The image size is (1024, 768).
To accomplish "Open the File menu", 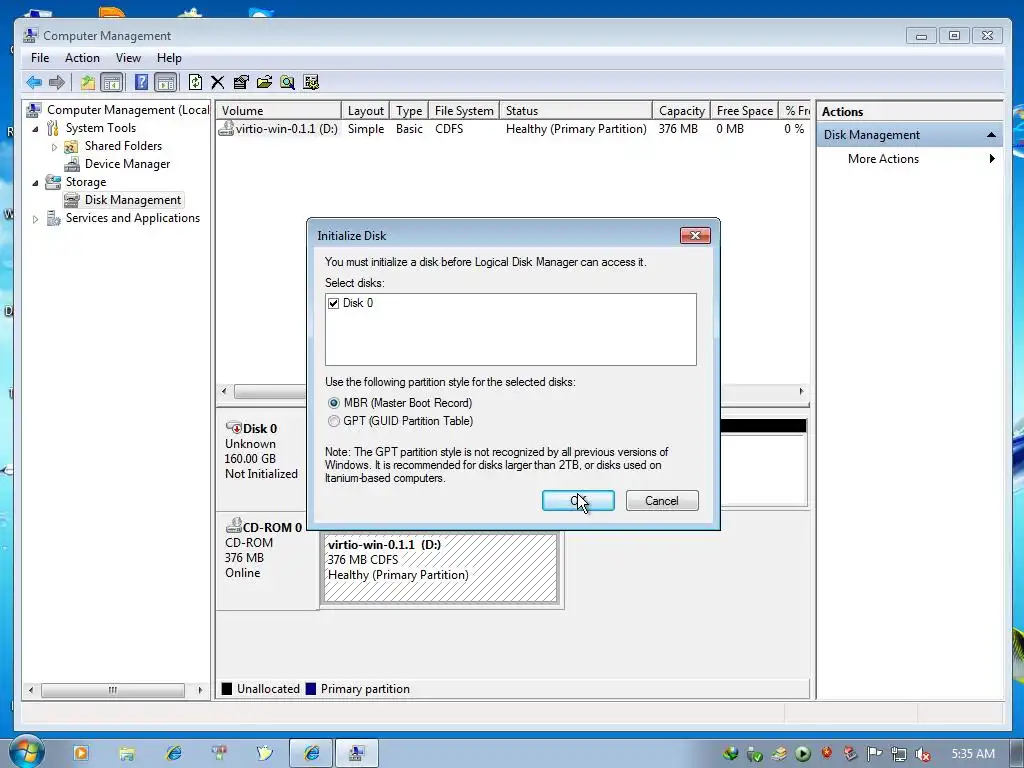I will click(x=40, y=58).
